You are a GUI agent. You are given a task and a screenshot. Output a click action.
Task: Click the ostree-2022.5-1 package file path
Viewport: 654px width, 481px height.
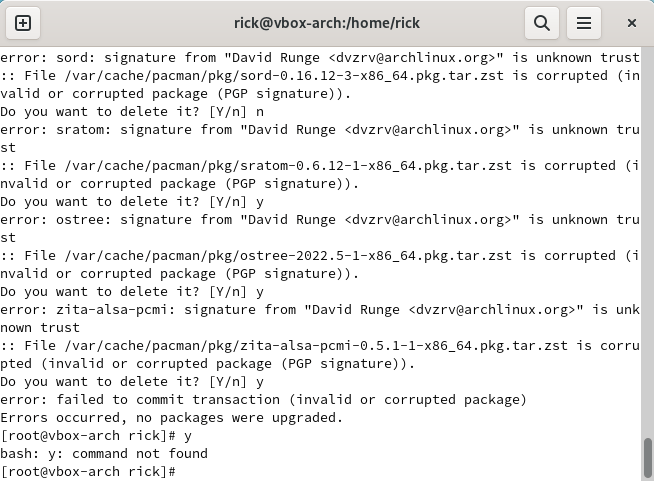288,256
